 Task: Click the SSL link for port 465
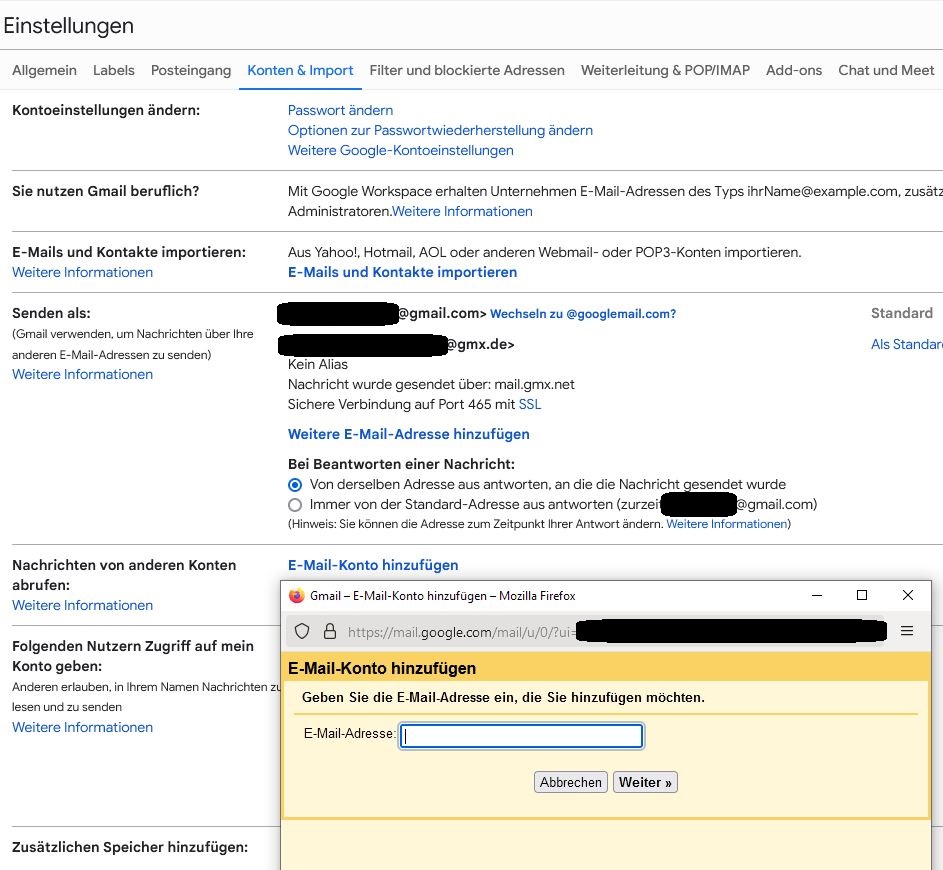[x=530, y=405]
